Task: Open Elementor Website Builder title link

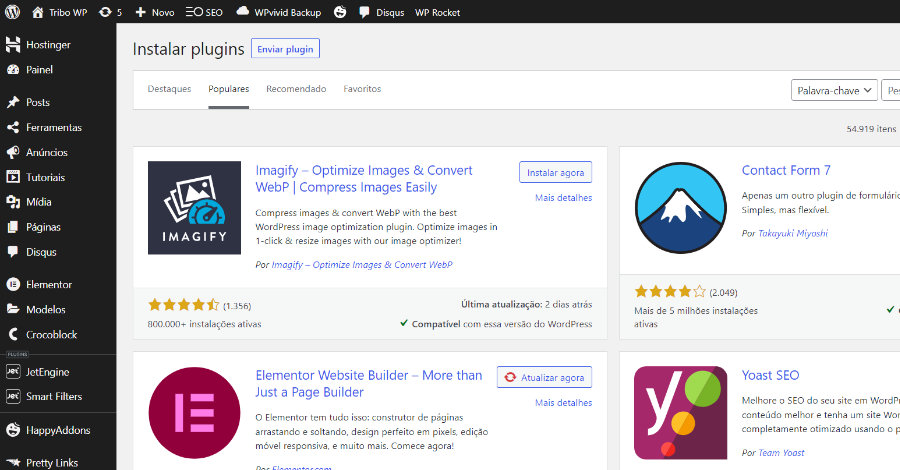Action: point(368,383)
